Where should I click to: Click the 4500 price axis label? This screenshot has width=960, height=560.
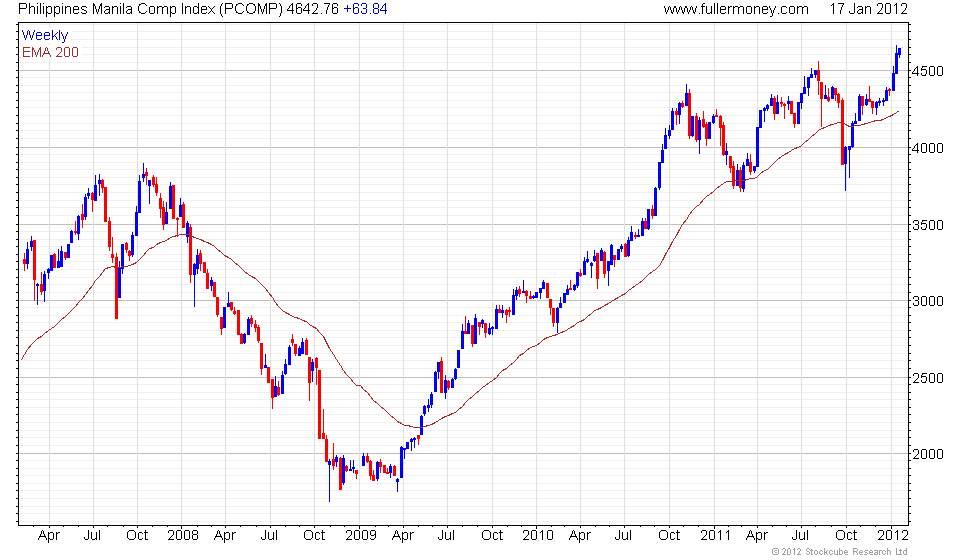[928, 72]
